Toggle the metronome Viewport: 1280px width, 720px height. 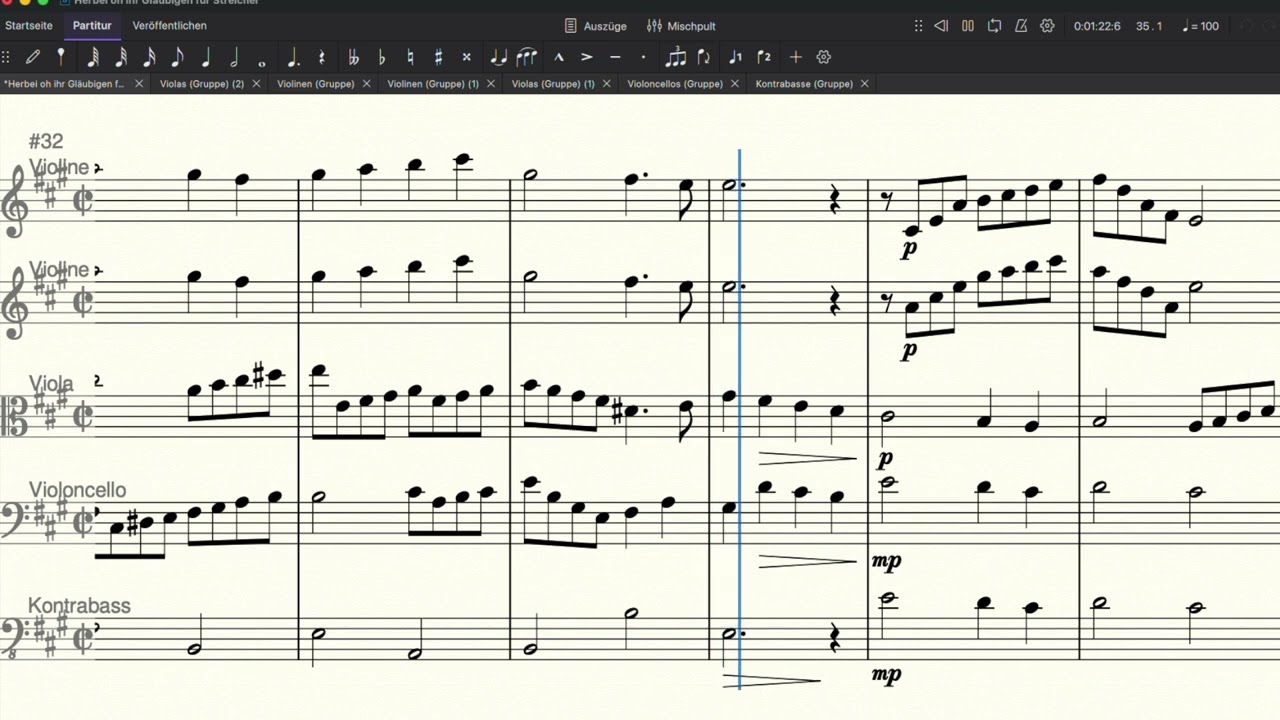(1021, 26)
